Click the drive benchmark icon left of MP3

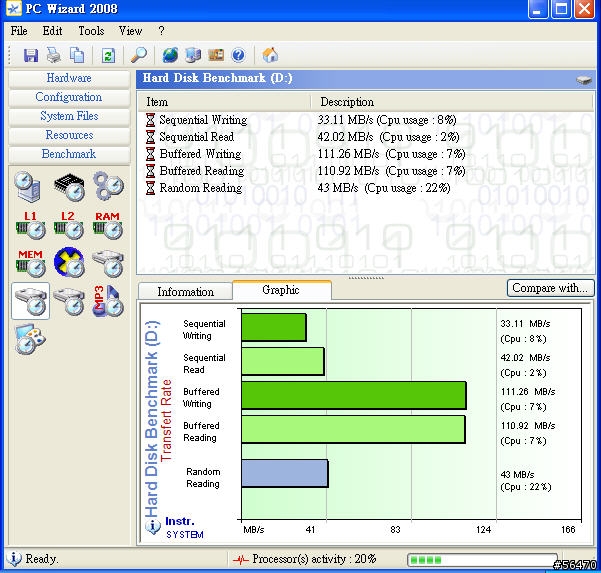[x=69, y=302]
